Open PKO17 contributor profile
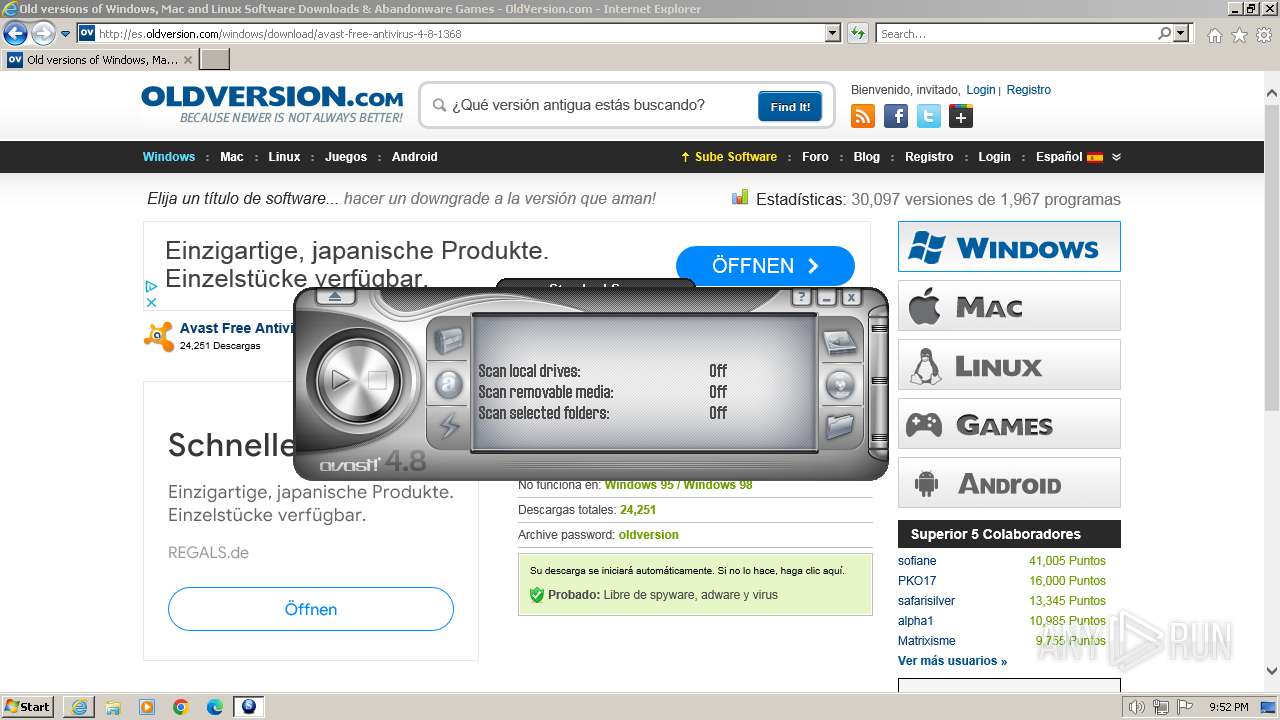Image resolution: width=1280 pixels, height=720 pixels. click(x=917, y=581)
